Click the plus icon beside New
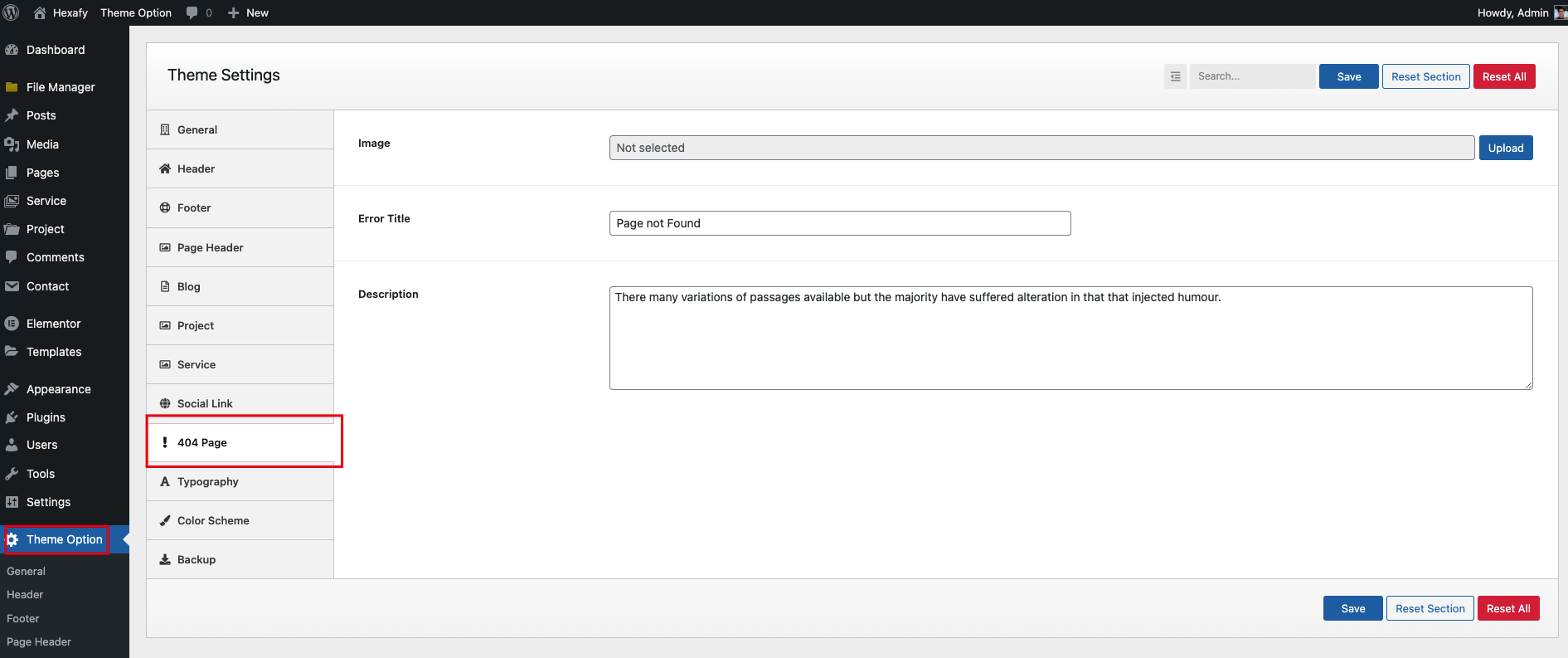Viewport: 1568px width, 658px height. 234,12
